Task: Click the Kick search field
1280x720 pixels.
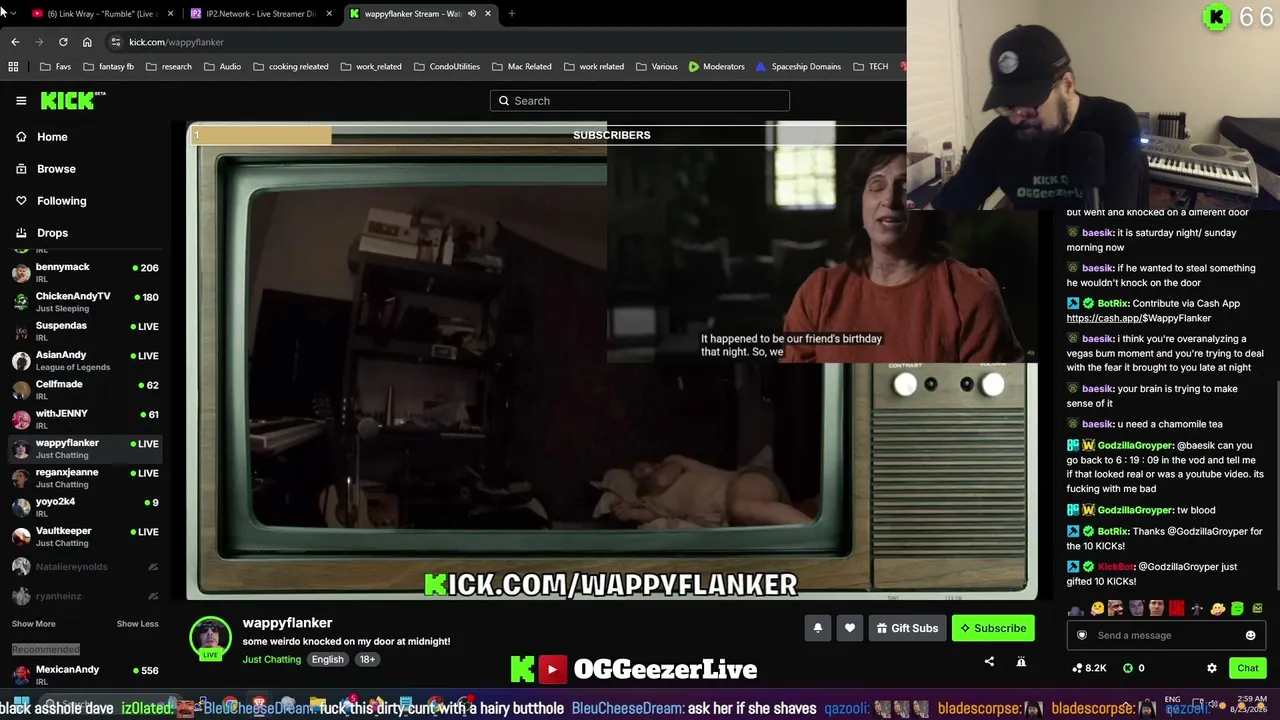Action: coord(640,101)
